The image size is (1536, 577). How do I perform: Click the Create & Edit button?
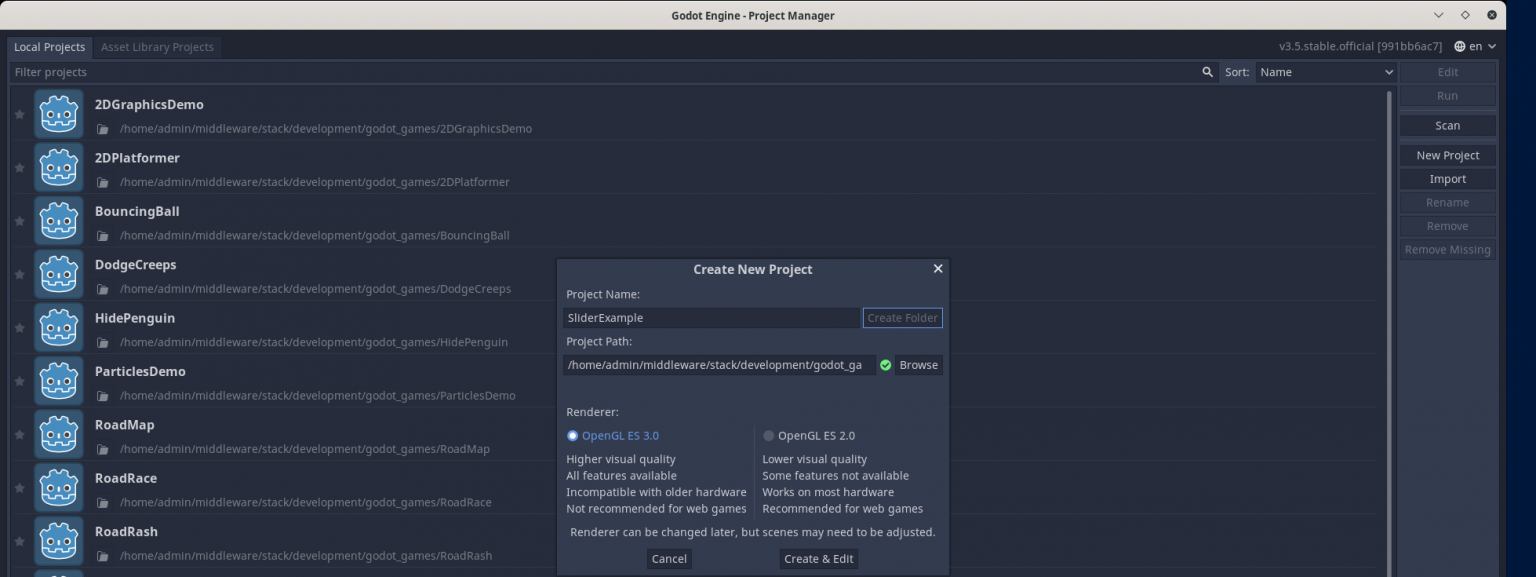coord(818,559)
